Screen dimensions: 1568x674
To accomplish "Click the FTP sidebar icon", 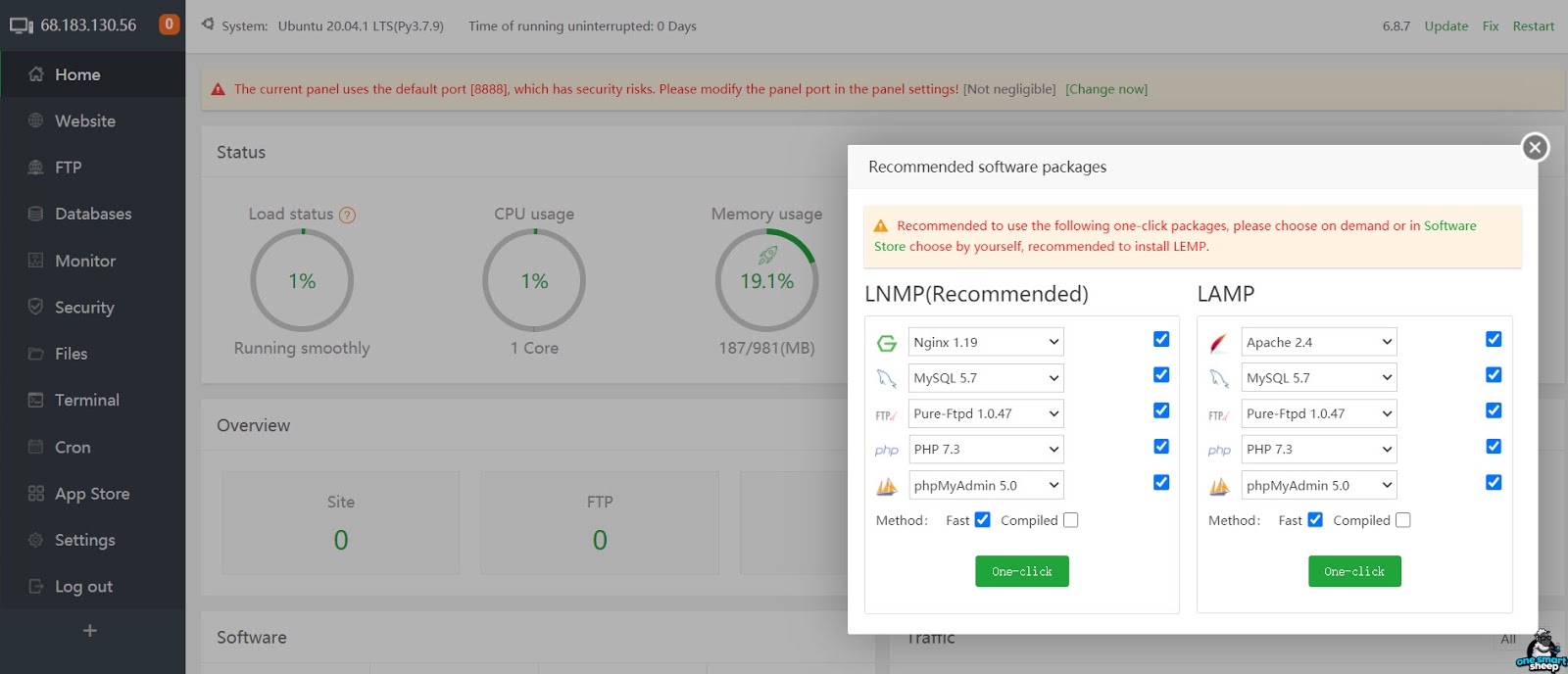I will click(36, 168).
